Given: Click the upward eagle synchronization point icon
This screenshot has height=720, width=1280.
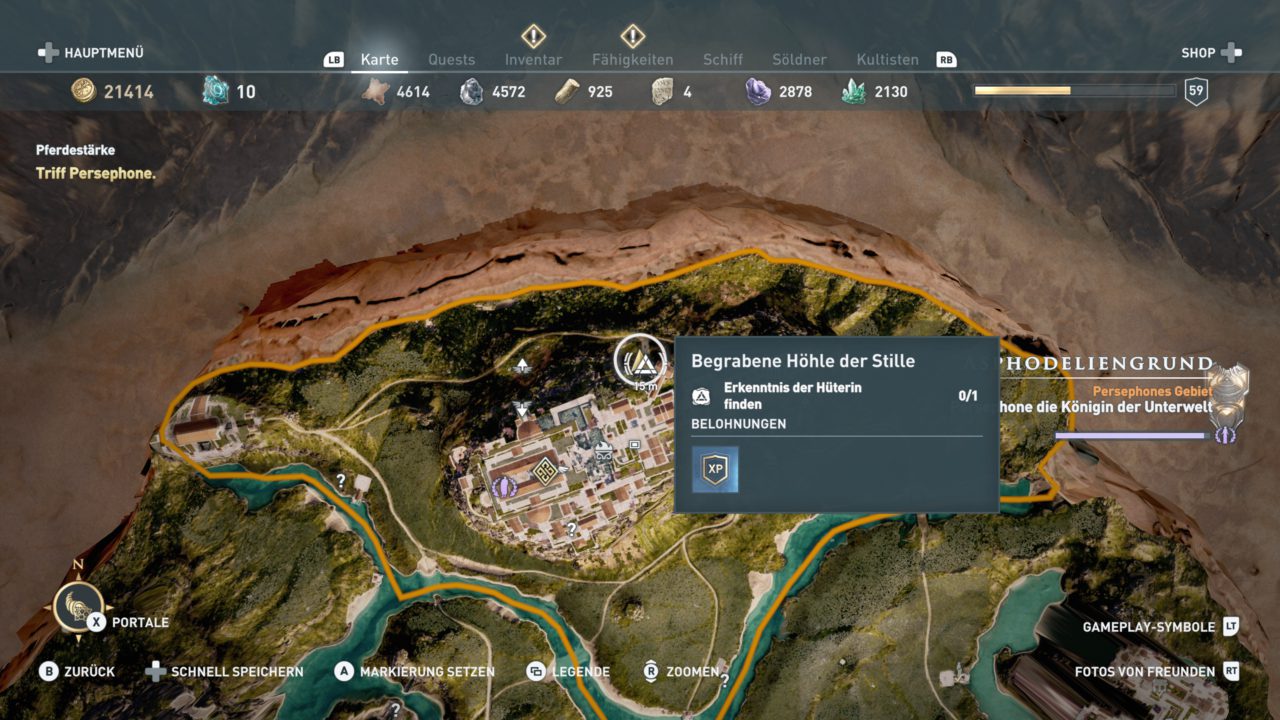Looking at the screenshot, I should click(521, 367).
